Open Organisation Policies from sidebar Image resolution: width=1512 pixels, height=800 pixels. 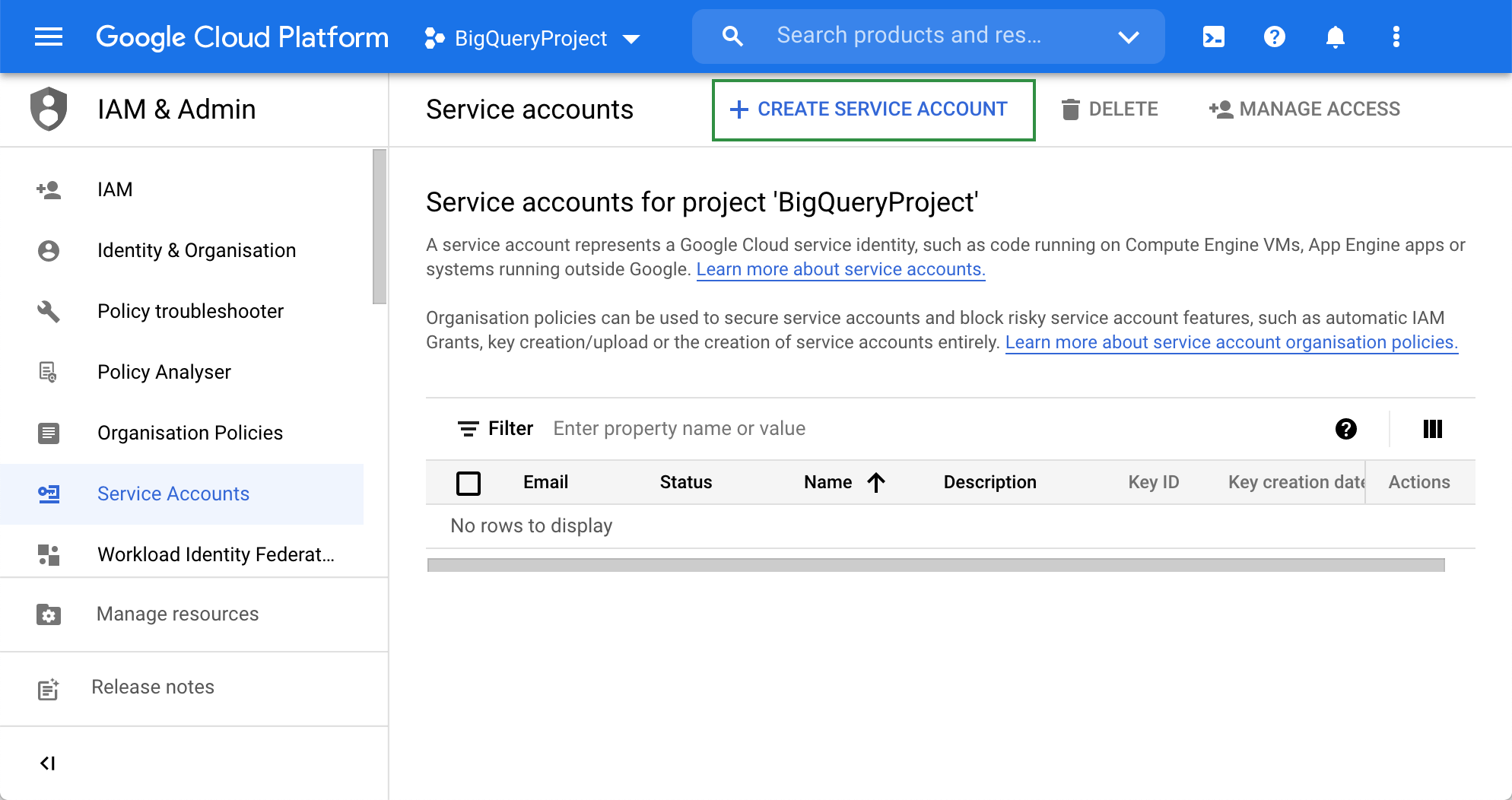(189, 433)
